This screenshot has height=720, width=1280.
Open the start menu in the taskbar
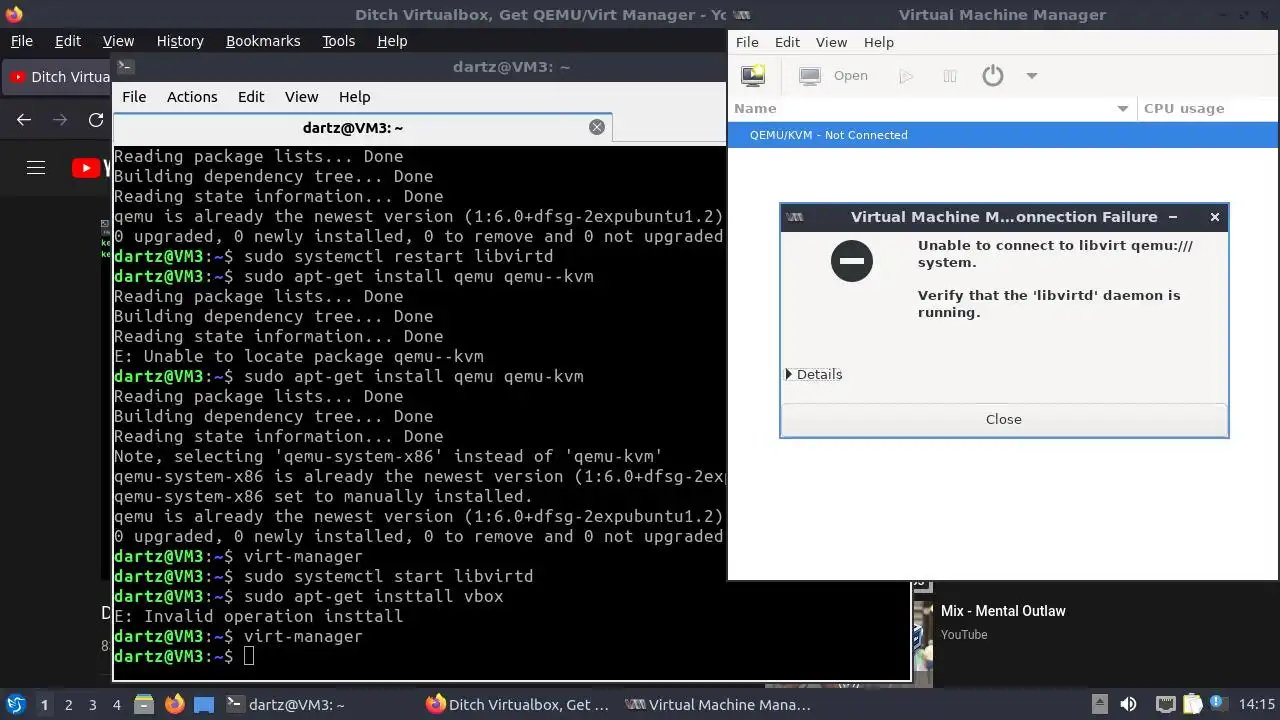(15, 704)
